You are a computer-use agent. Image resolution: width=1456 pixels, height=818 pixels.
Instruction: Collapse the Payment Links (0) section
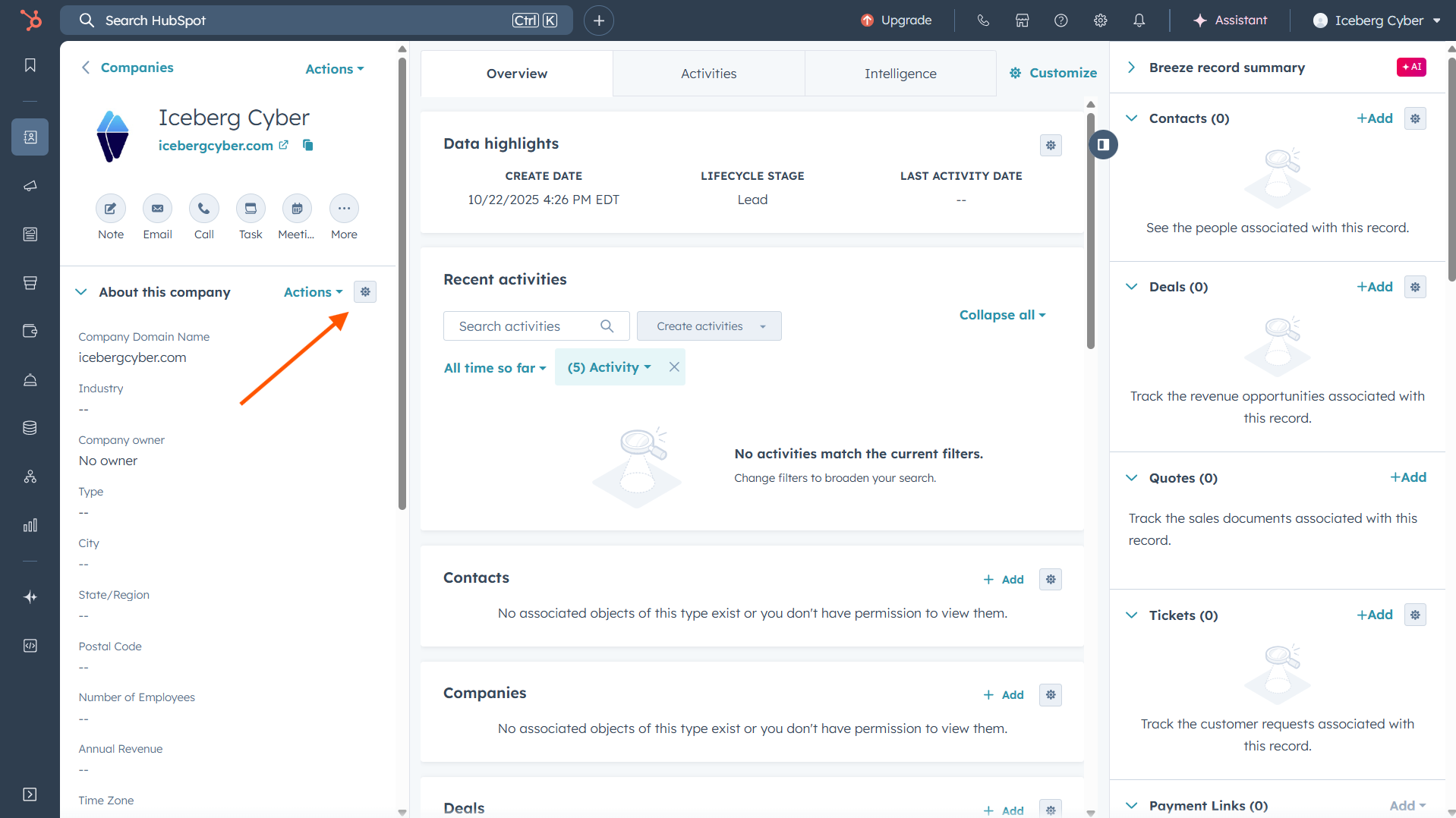pos(1132,806)
